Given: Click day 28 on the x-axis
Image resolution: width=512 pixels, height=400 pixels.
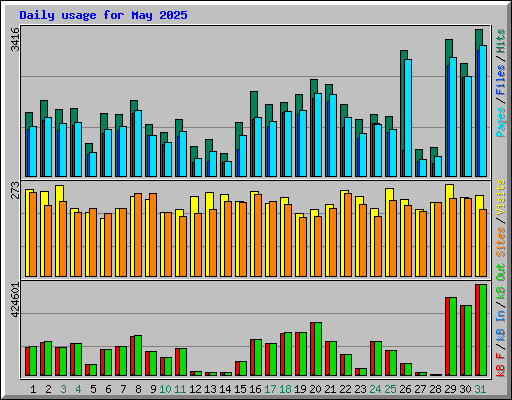Looking at the screenshot, I should click(x=435, y=389).
